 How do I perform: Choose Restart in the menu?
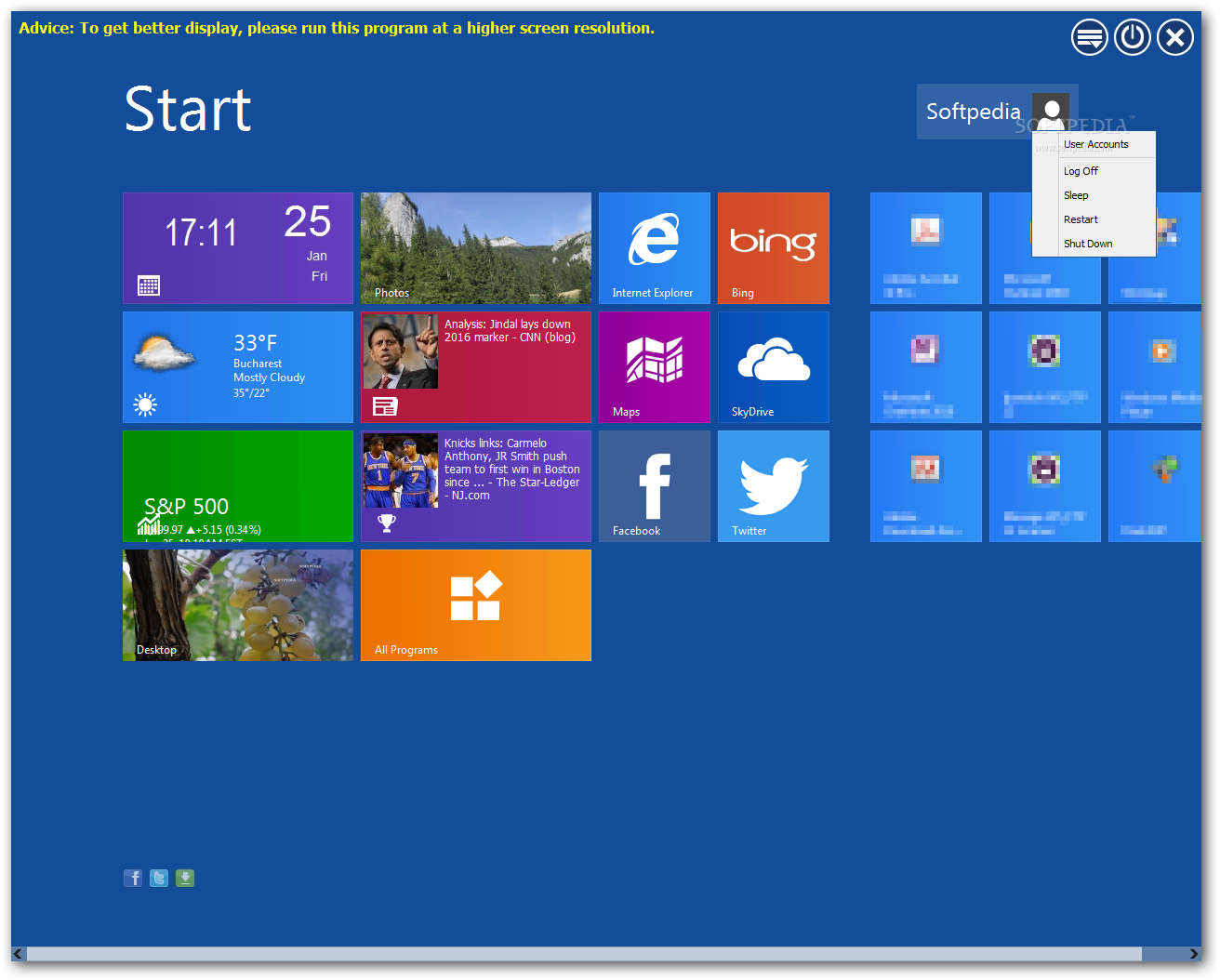(x=1095, y=219)
